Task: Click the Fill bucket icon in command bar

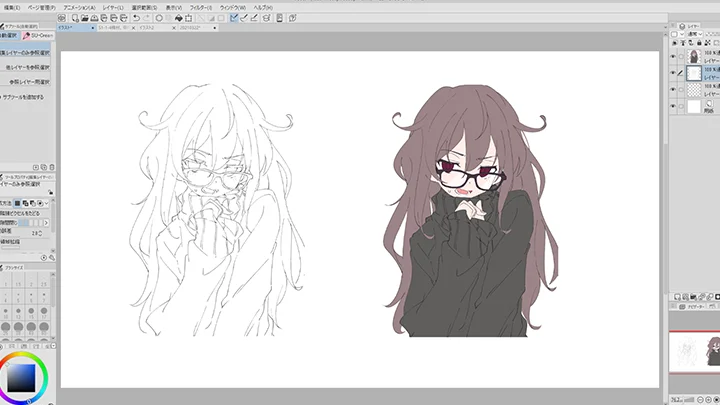Action: 179,18
